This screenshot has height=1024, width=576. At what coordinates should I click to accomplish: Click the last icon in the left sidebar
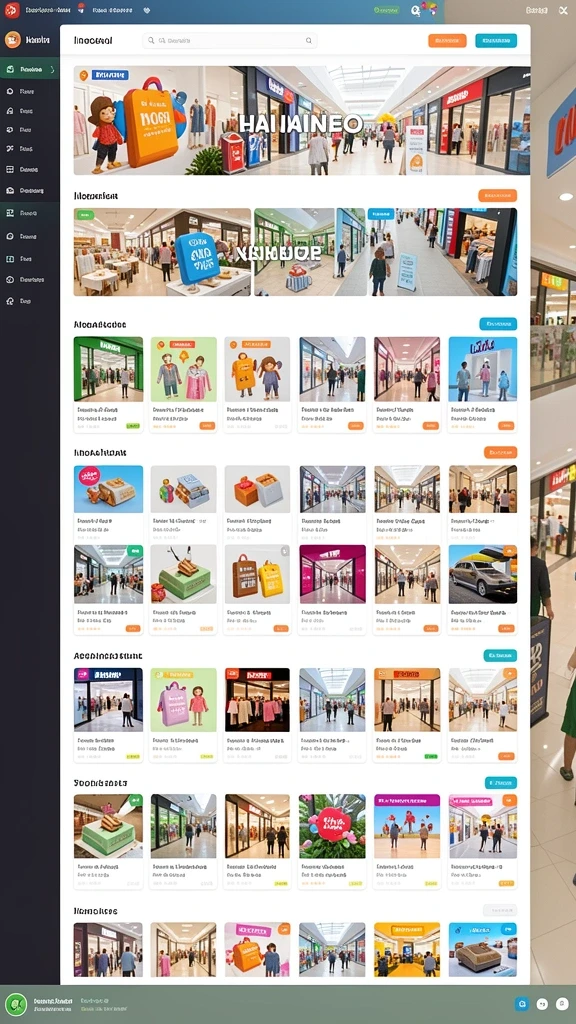click(x=10, y=301)
